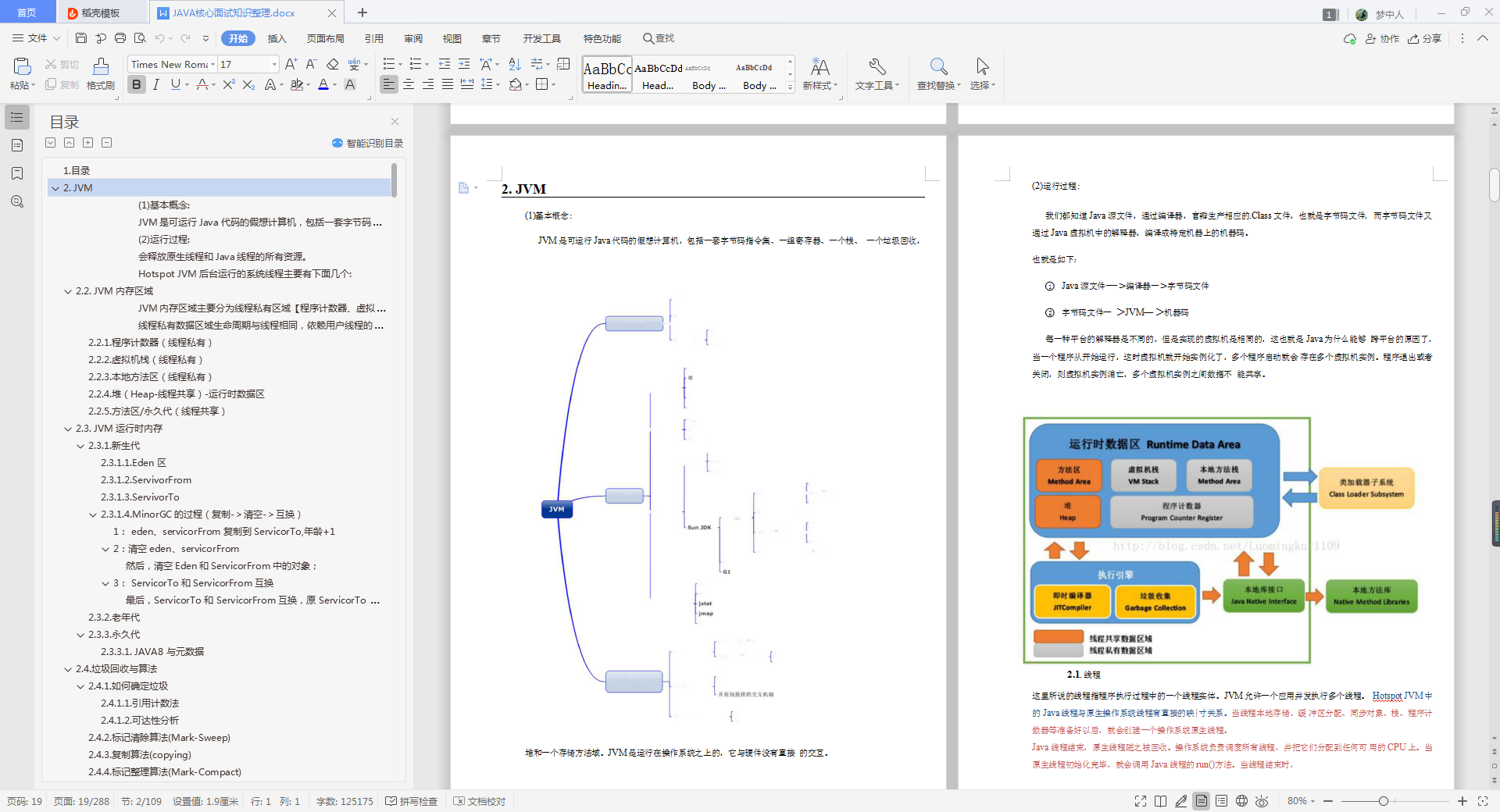1500x812 pixels.
Task: Switch to web layout view globe icon
Action: coord(1241,801)
